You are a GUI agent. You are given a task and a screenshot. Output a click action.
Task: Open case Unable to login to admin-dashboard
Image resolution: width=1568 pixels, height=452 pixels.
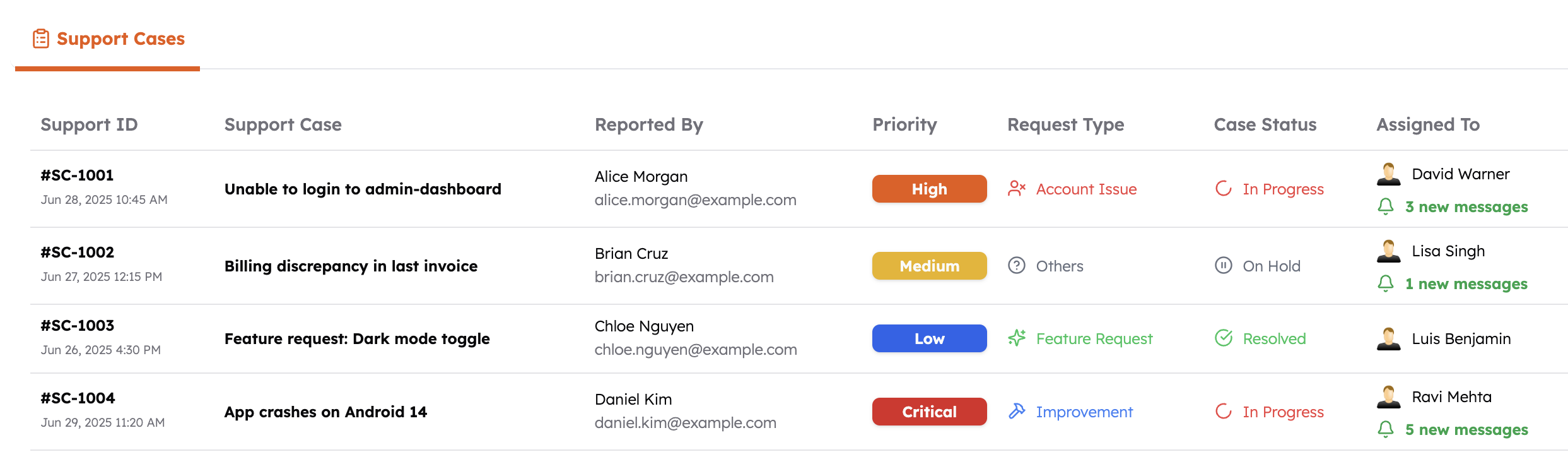click(x=363, y=189)
